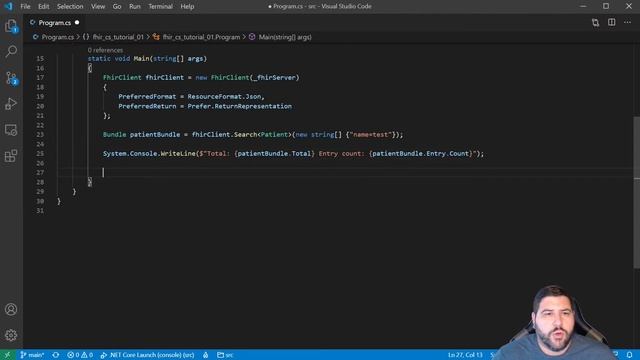Open the View menu
Image resolution: width=640 pixels, height=360 pixels.
[98, 6]
